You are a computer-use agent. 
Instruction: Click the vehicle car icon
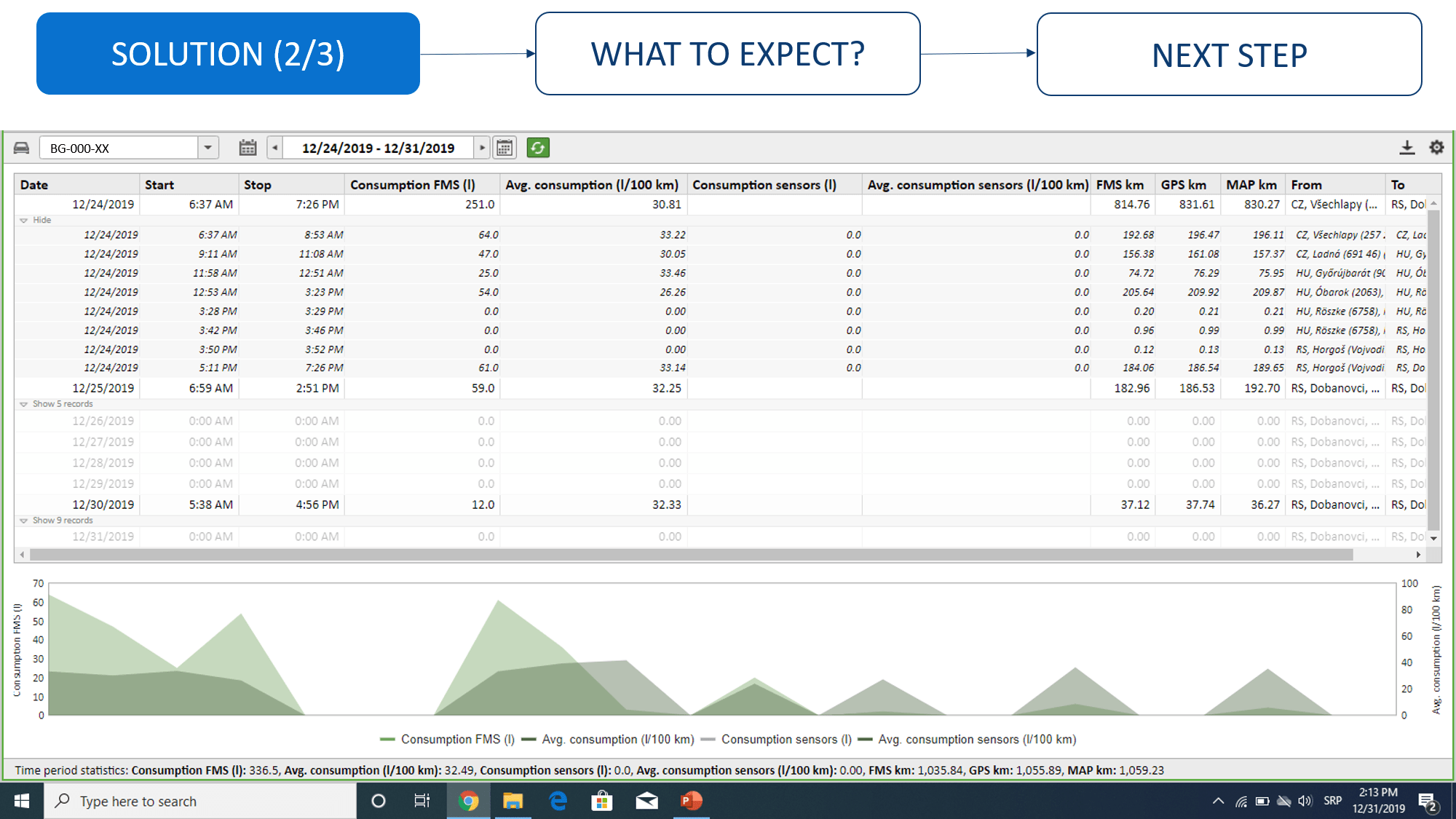click(22, 148)
